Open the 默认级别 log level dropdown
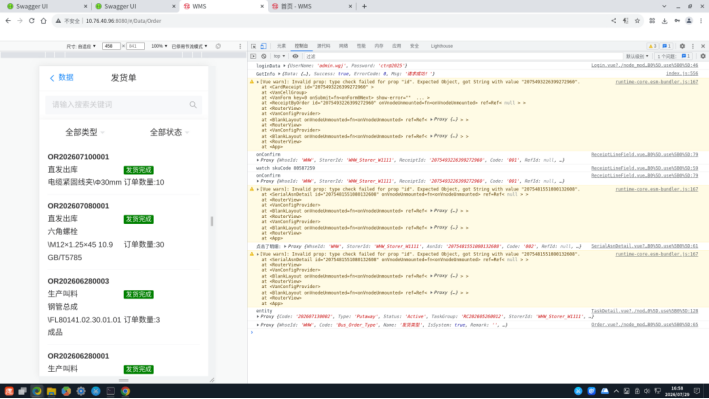Screen dimensions: 709x399 click(637, 57)
